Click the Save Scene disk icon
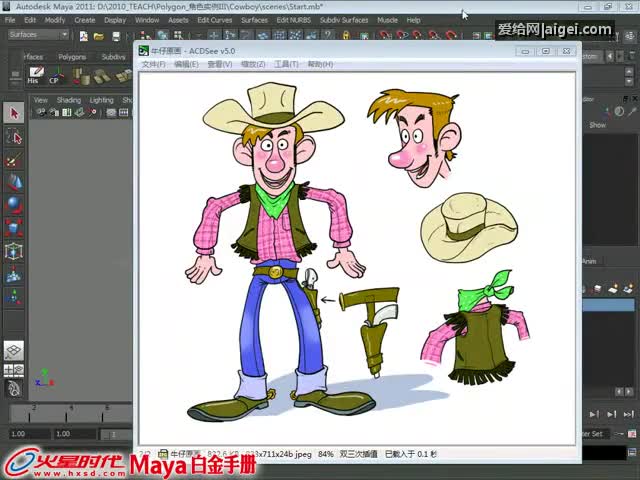Screen dimensions: 640x480 coord(116,36)
